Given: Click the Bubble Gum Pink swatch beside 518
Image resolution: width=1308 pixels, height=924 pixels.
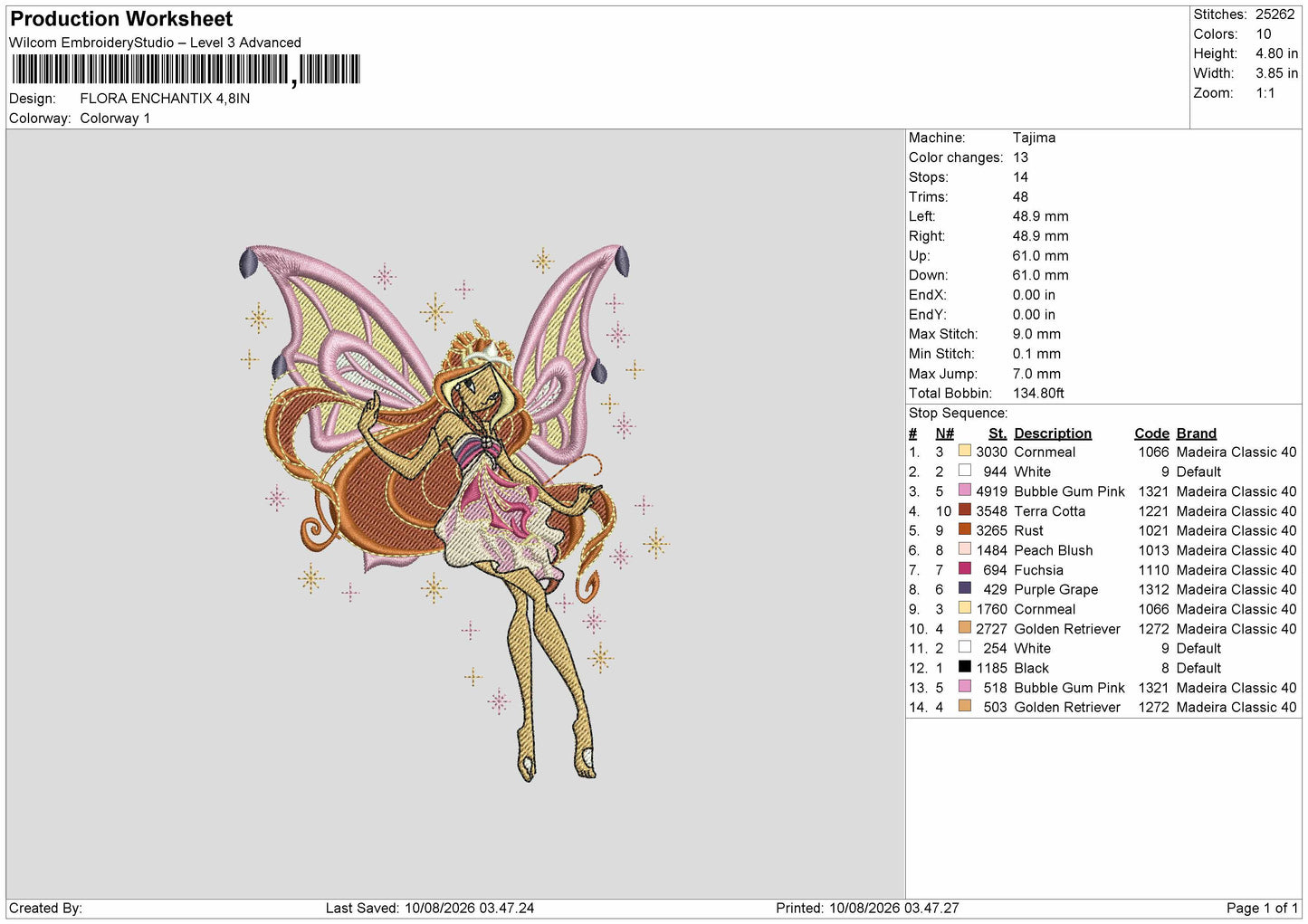Looking at the screenshot, I should (965, 687).
